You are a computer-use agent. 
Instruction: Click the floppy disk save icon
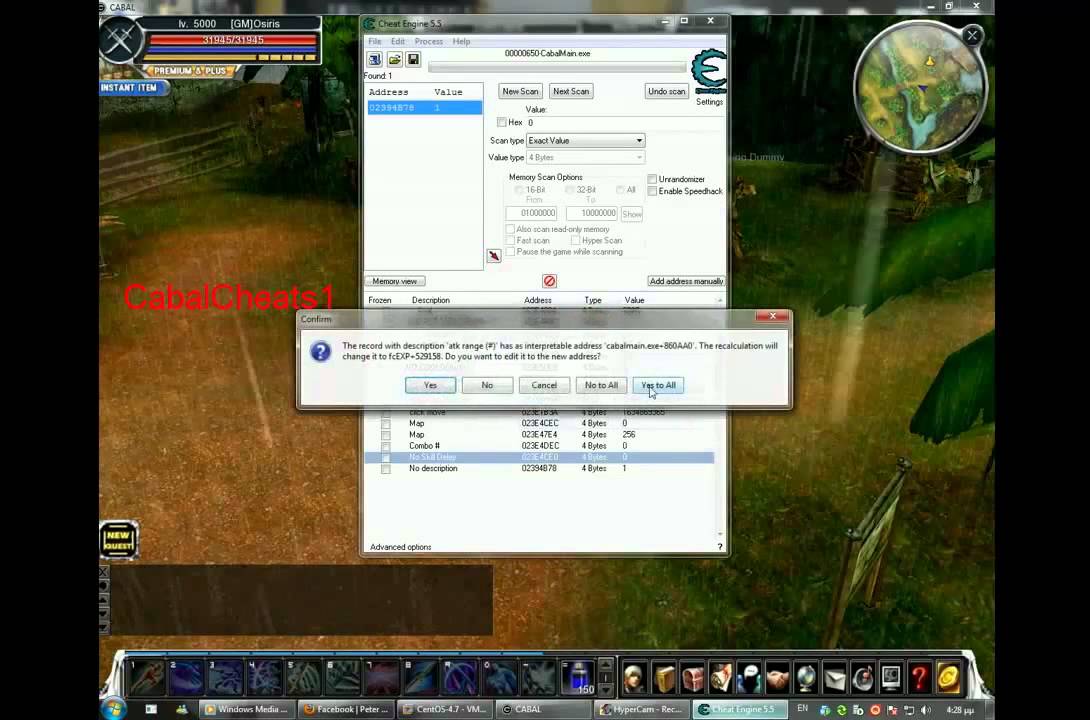pos(413,59)
